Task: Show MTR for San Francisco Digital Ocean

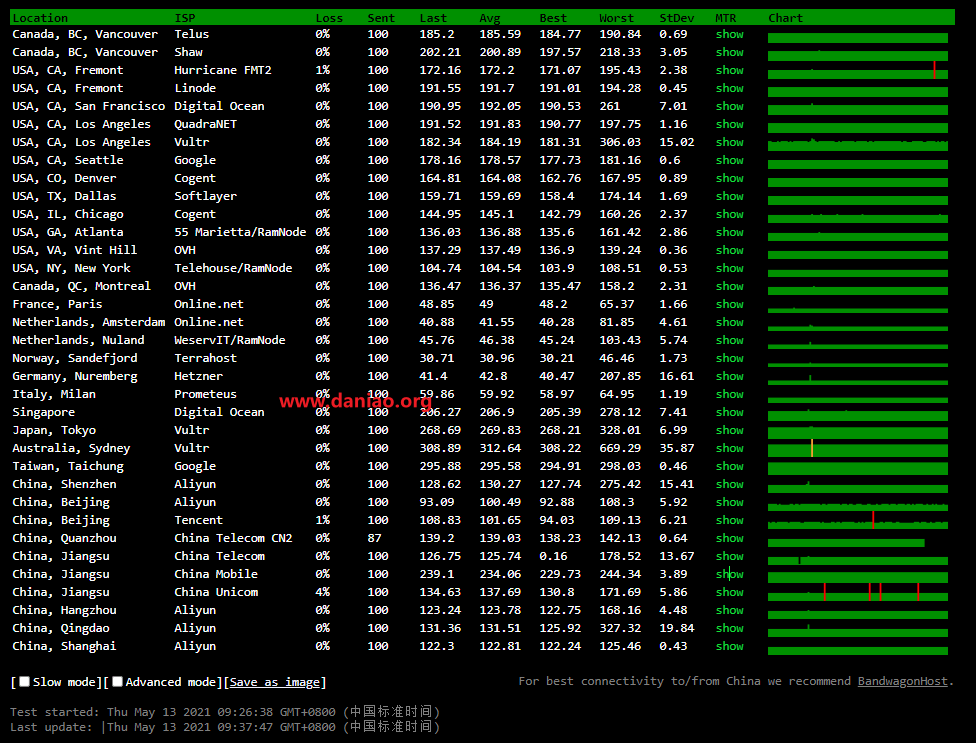Action: click(x=730, y=106)
